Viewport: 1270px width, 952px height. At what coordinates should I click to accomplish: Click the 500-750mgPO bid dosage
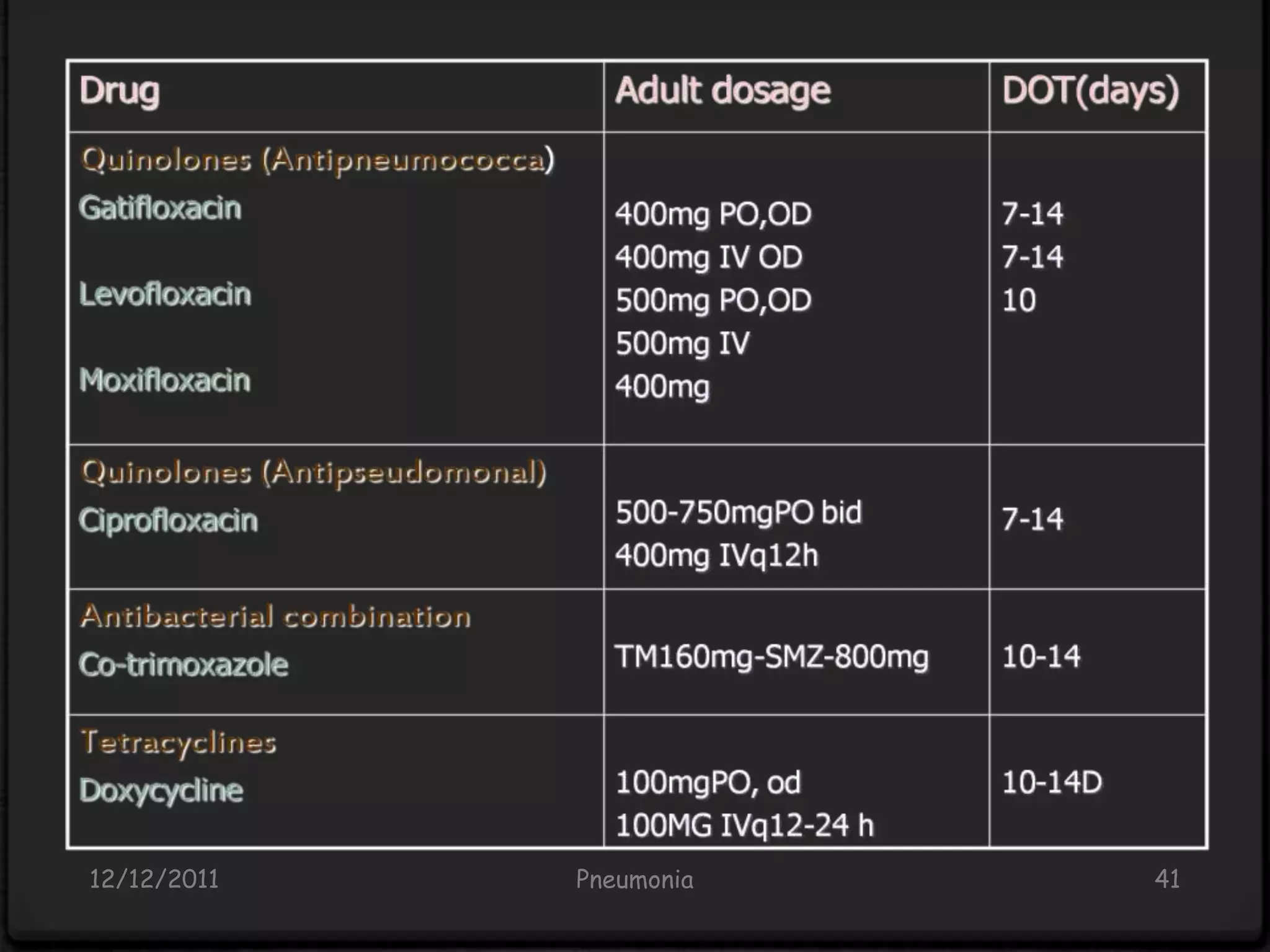tap(739, 513)
